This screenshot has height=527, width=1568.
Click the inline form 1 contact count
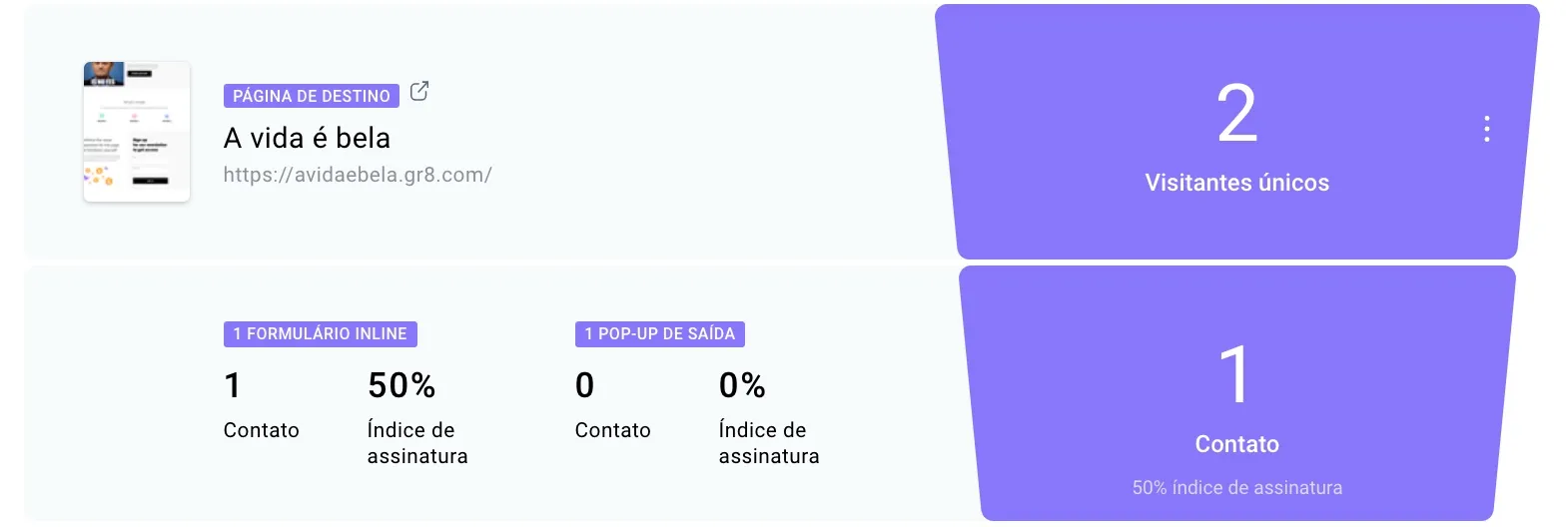(233, 385)
